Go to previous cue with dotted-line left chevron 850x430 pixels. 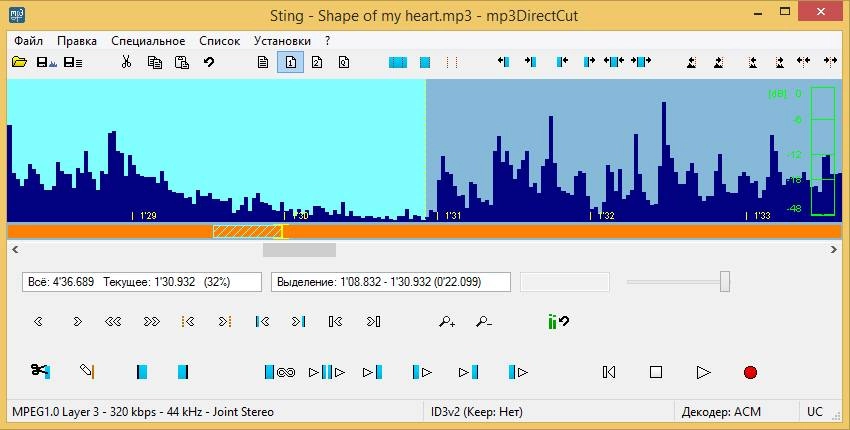pyautogui.click(x=188, y=322)
